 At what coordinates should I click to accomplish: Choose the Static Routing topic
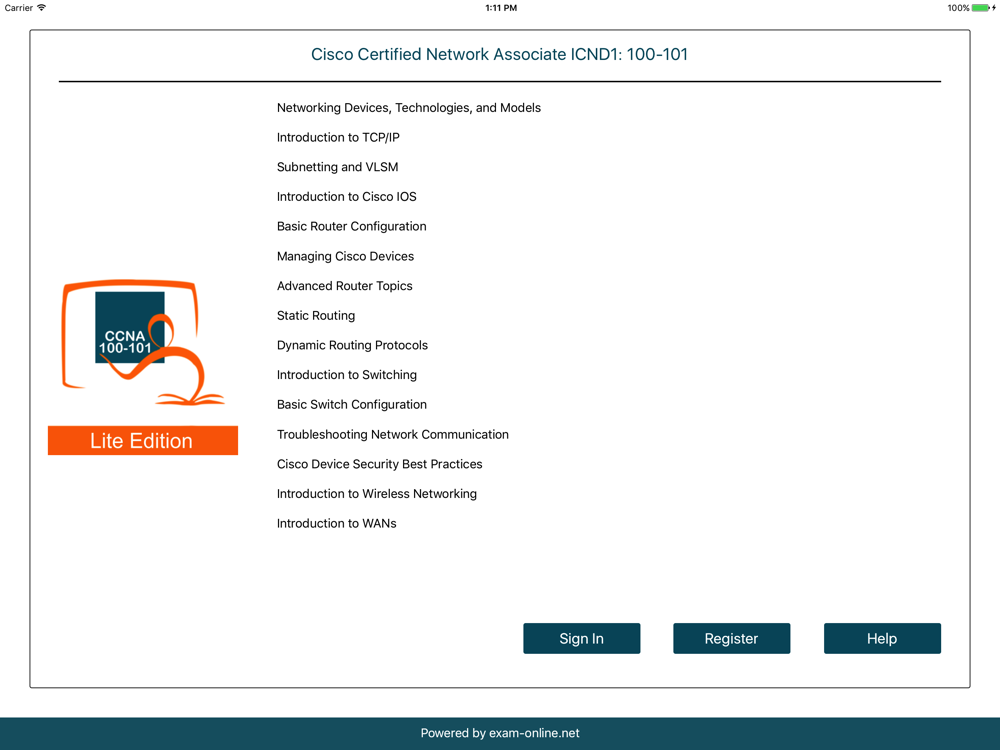pos(316,316)
